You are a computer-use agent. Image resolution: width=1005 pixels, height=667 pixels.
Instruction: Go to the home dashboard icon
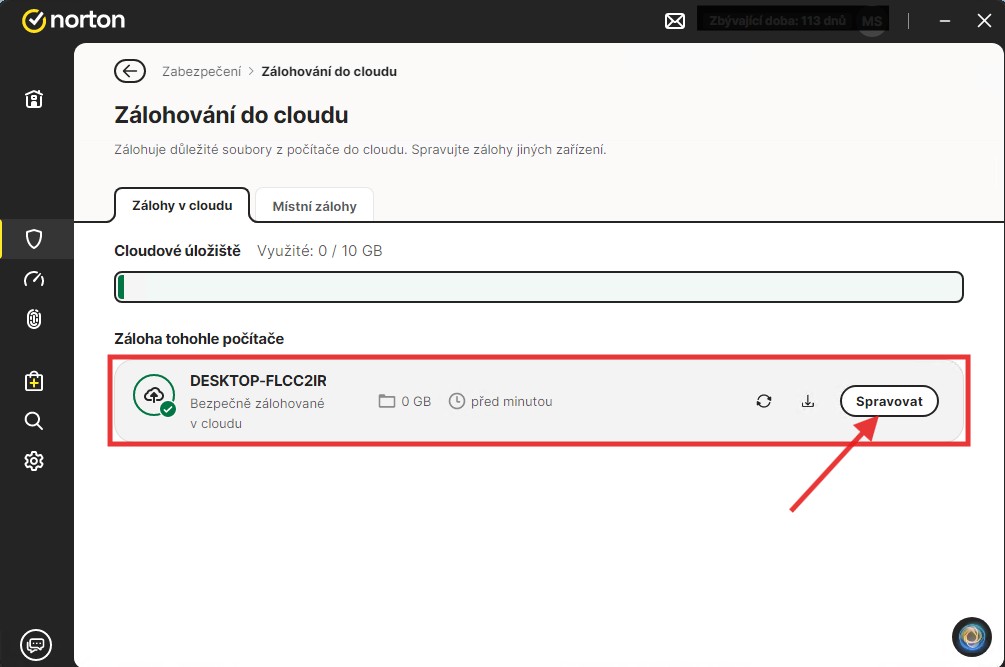[34, 99]
